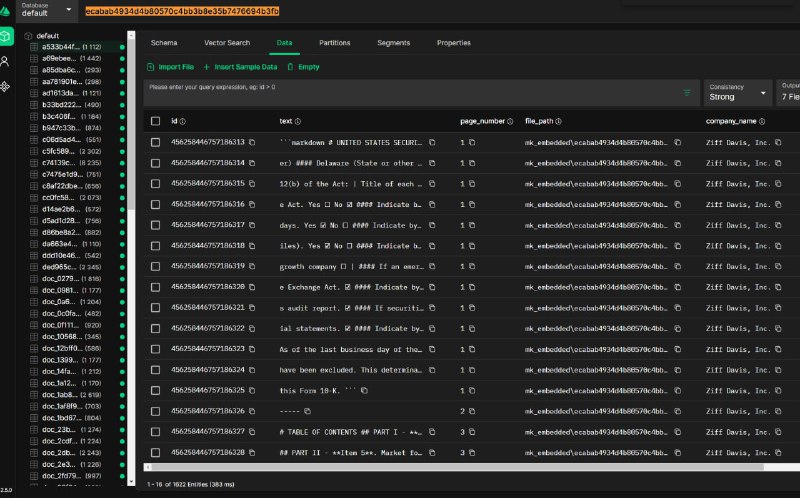Select all rows header checkbox
800x498 pixels.
156,121
